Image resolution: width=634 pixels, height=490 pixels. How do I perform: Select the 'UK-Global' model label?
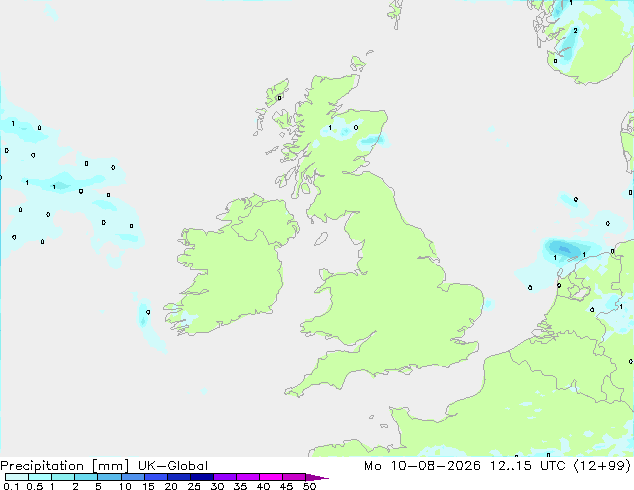pyautogui.click(x=173, y=466)
